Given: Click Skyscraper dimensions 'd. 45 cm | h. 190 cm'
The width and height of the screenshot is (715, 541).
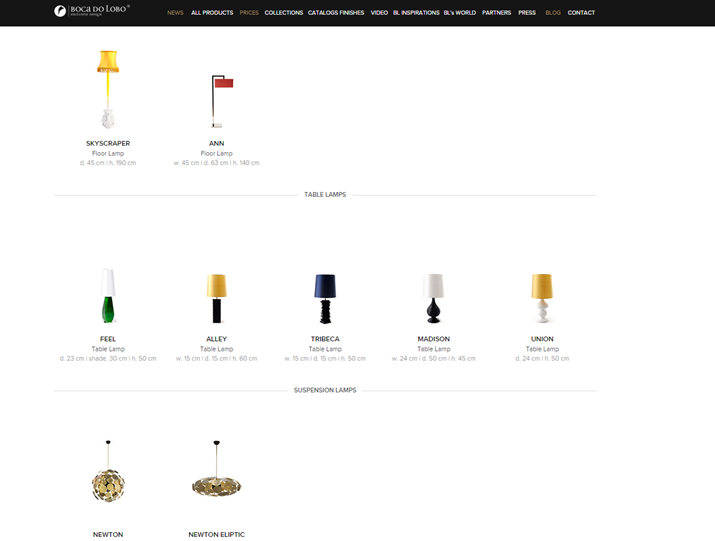Looking at the screenshot, I should click(x=108, y=163).
